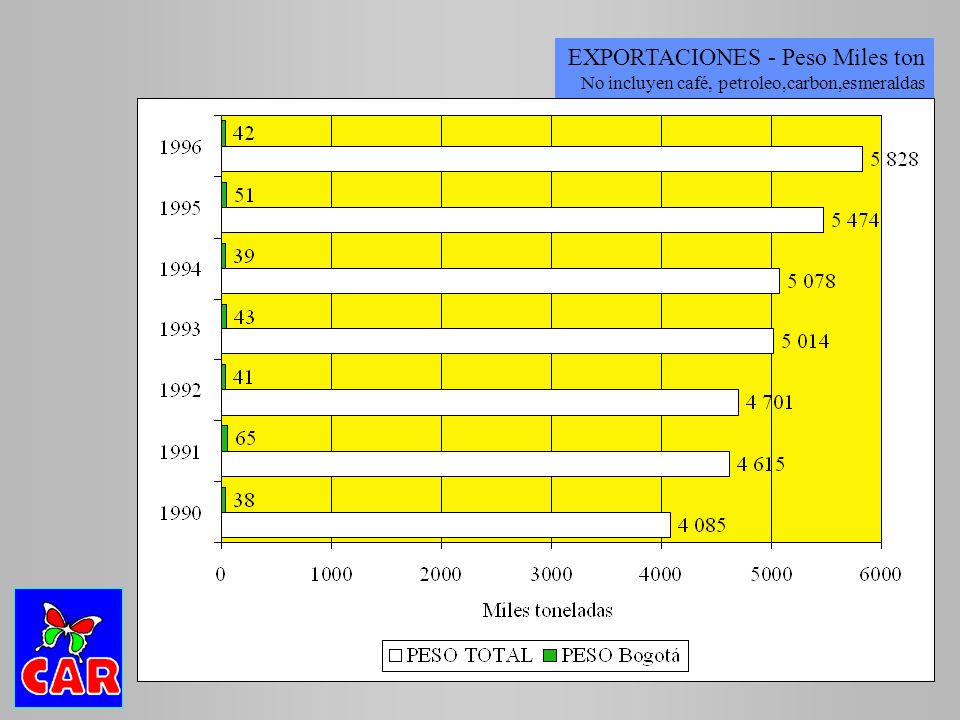Click the CAR butterfly logo
Image resolution: width=960 pixels, height=720 pixels.
[69, 648]
